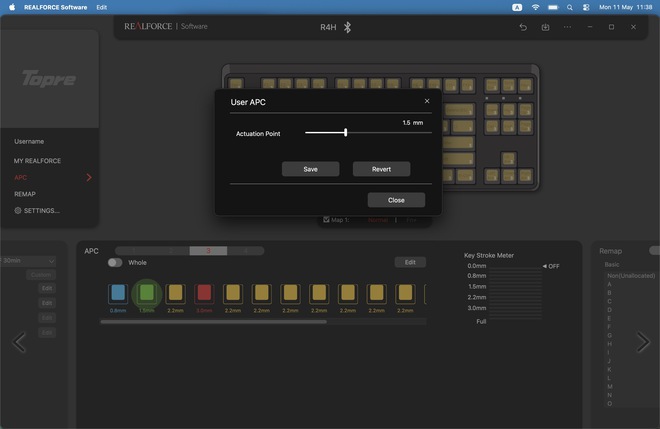Select the blue 0.8mm key swatch
The height and width of the screenshot is (429, 660).
pos(118,293)
